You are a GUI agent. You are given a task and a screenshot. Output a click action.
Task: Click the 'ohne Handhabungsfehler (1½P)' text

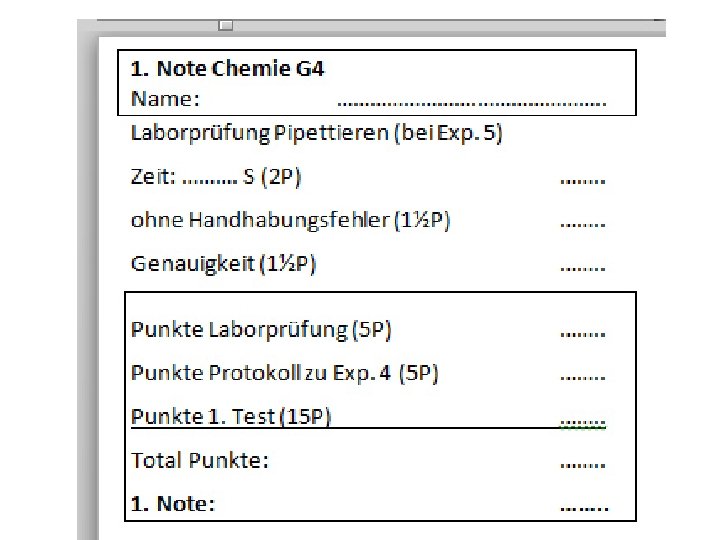290,220
